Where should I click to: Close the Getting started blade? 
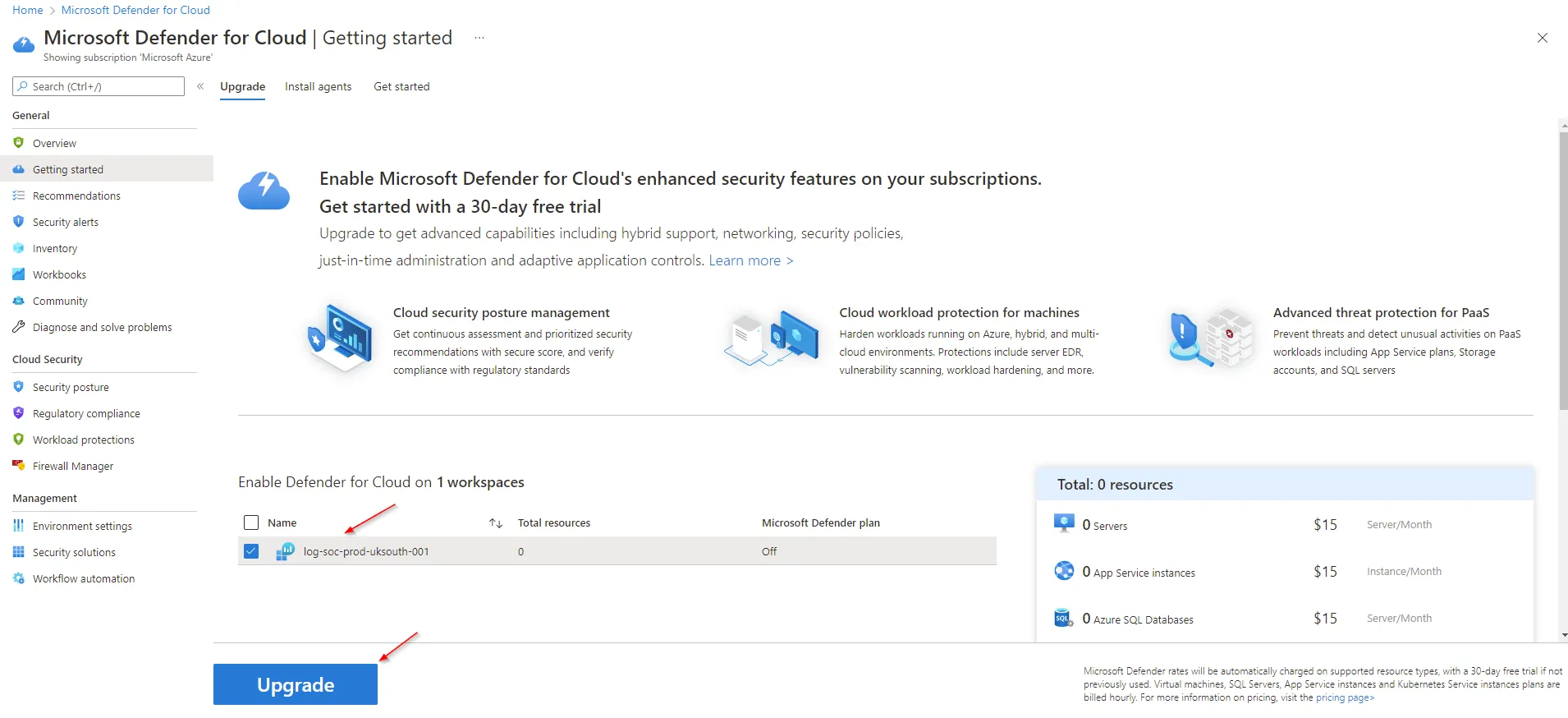[x=1543, y=38]
